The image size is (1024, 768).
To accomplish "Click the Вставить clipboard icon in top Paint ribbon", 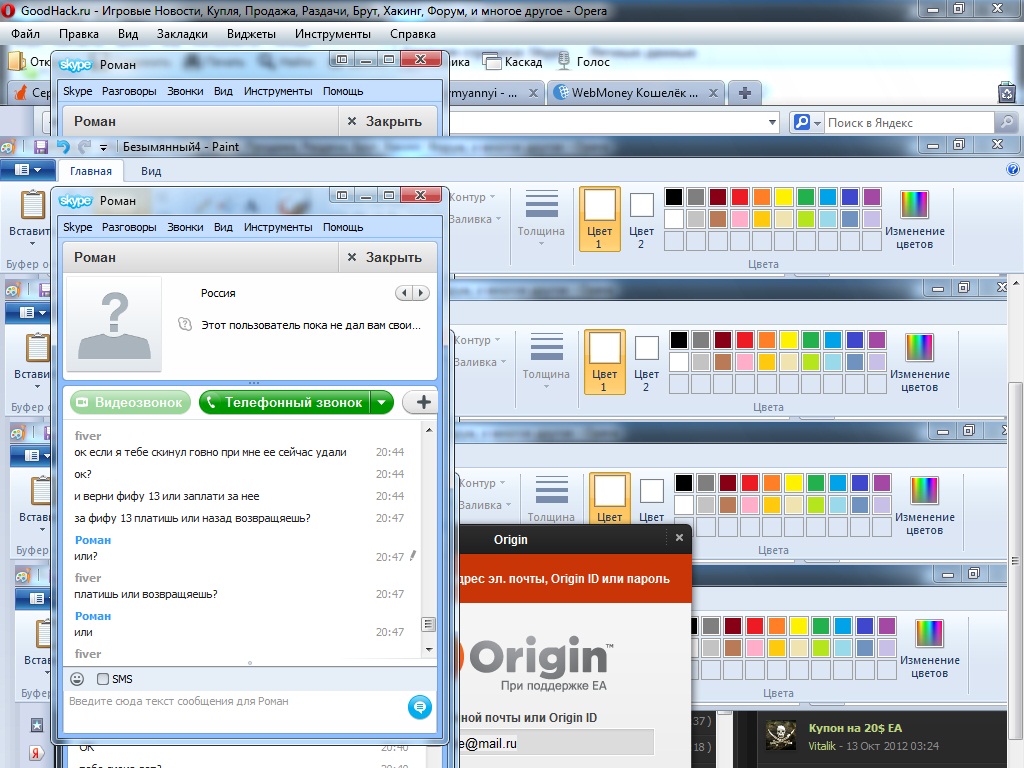I will [33, 204].
